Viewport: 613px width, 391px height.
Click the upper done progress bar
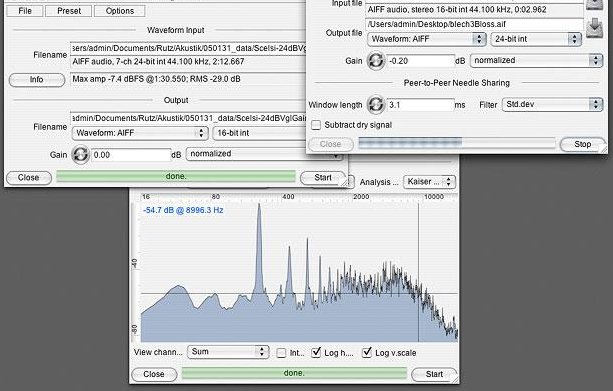pyautogui.click(x=176, y=176)
